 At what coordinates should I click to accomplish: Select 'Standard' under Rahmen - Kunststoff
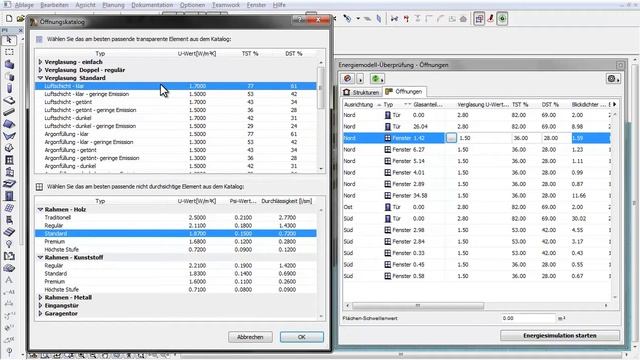pyautogui.click(x=176, y=273)
